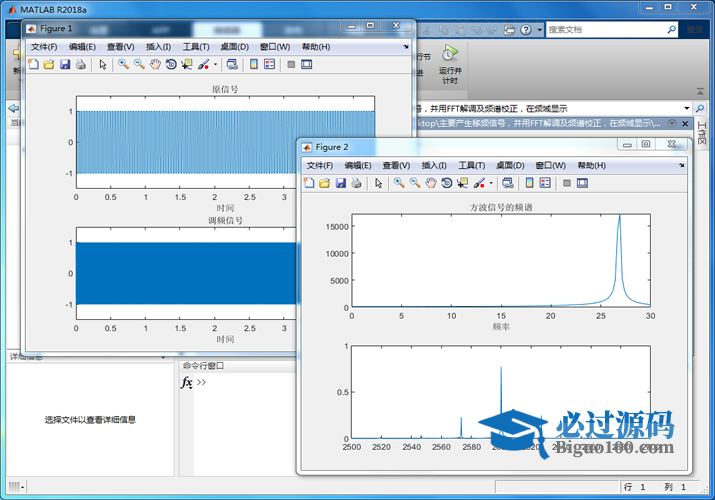
Task: Open 插入(I) menu in Figure 1
Action: click(x=158, y=47)
